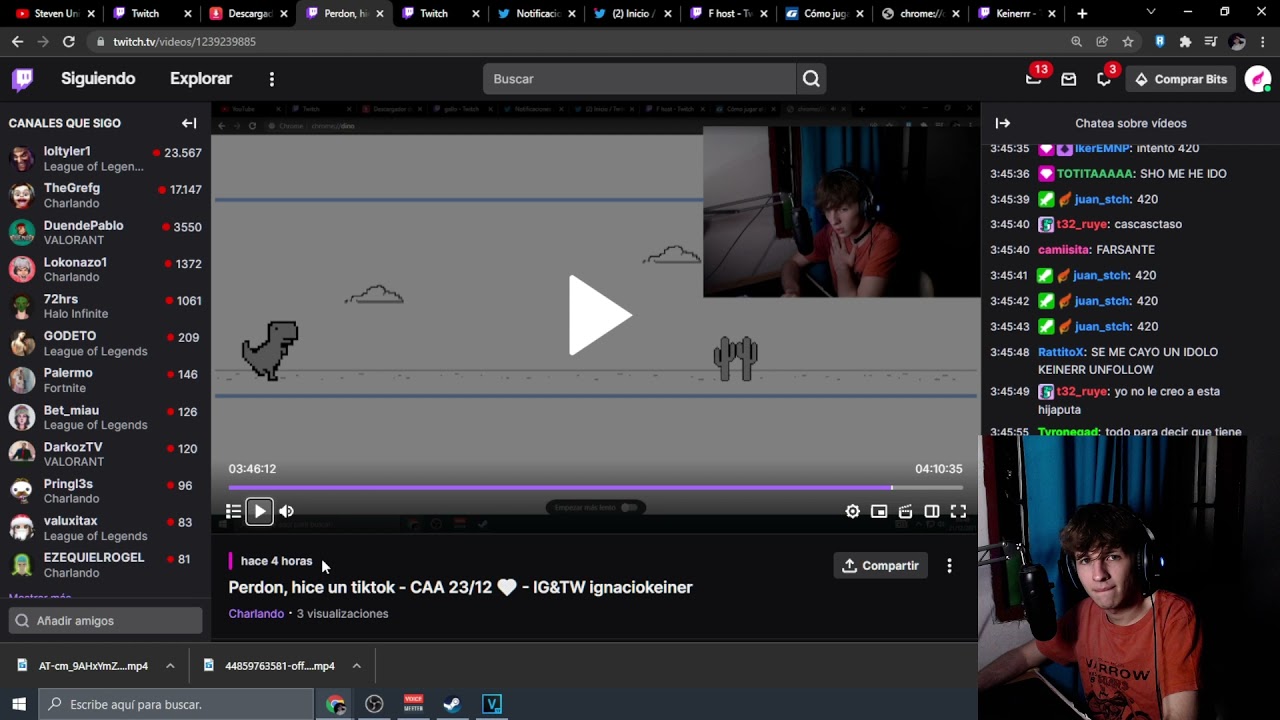Open the Explorar tab
1280x720 pixels.
(201, 79)
